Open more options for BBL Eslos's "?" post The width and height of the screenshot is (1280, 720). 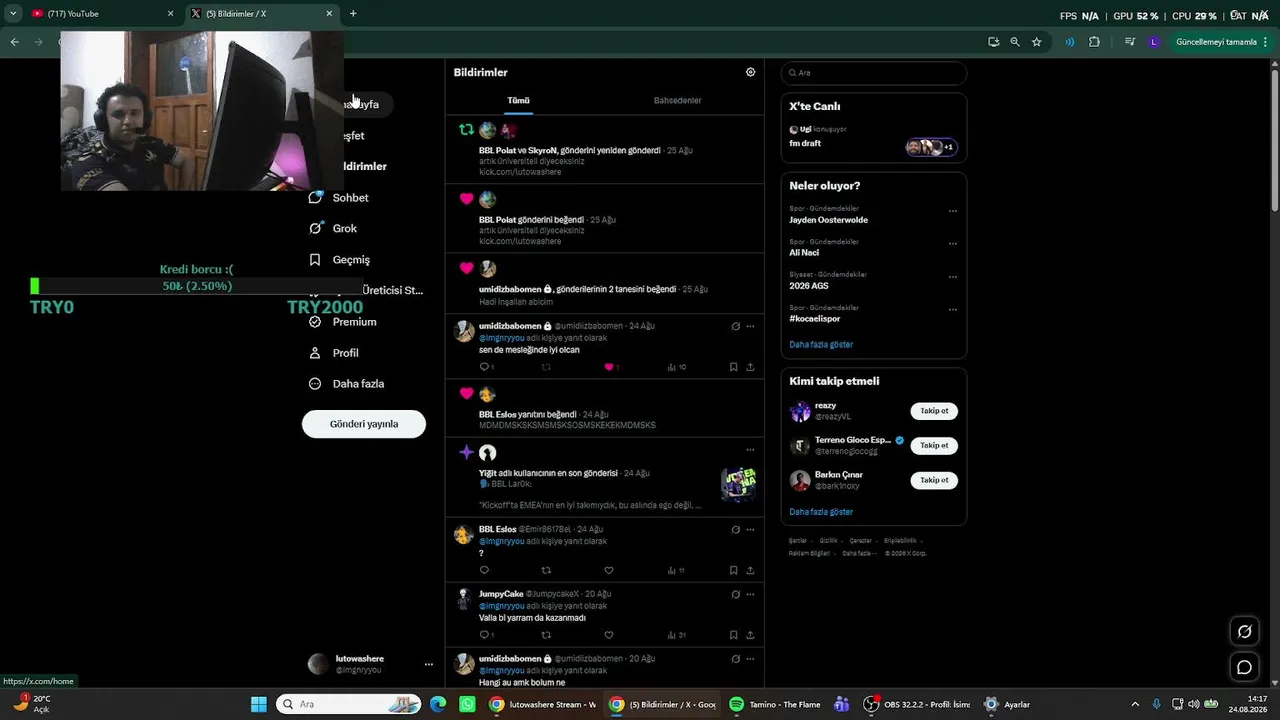point(750,529)
